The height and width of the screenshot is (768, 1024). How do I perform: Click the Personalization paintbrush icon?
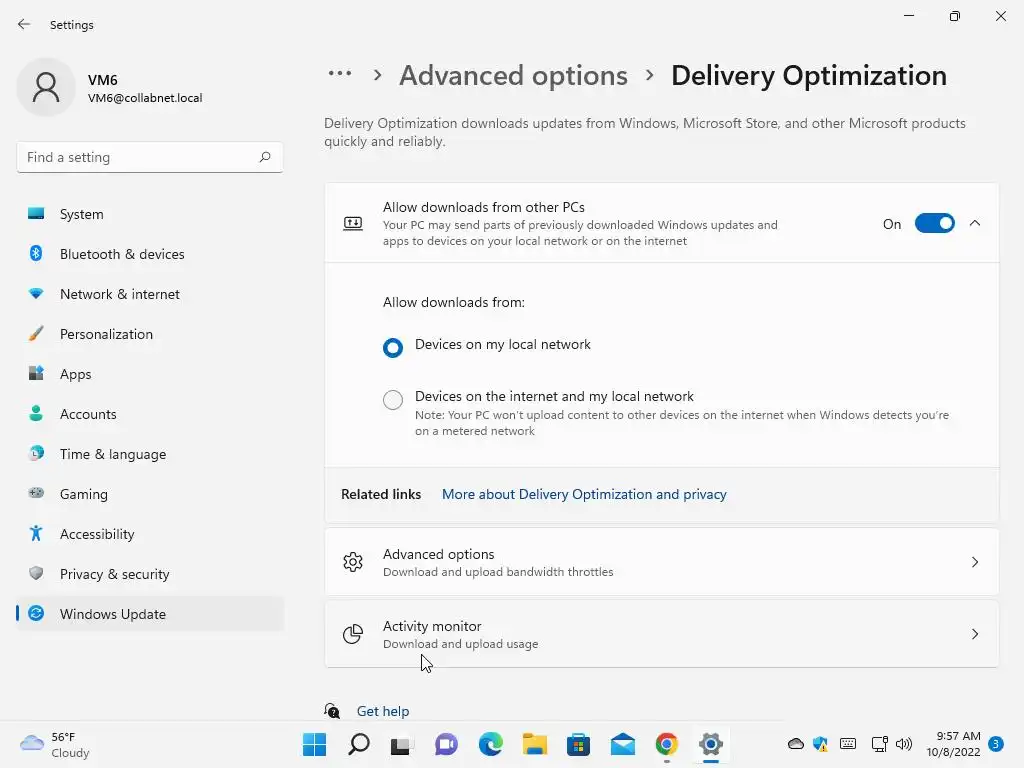36,334
